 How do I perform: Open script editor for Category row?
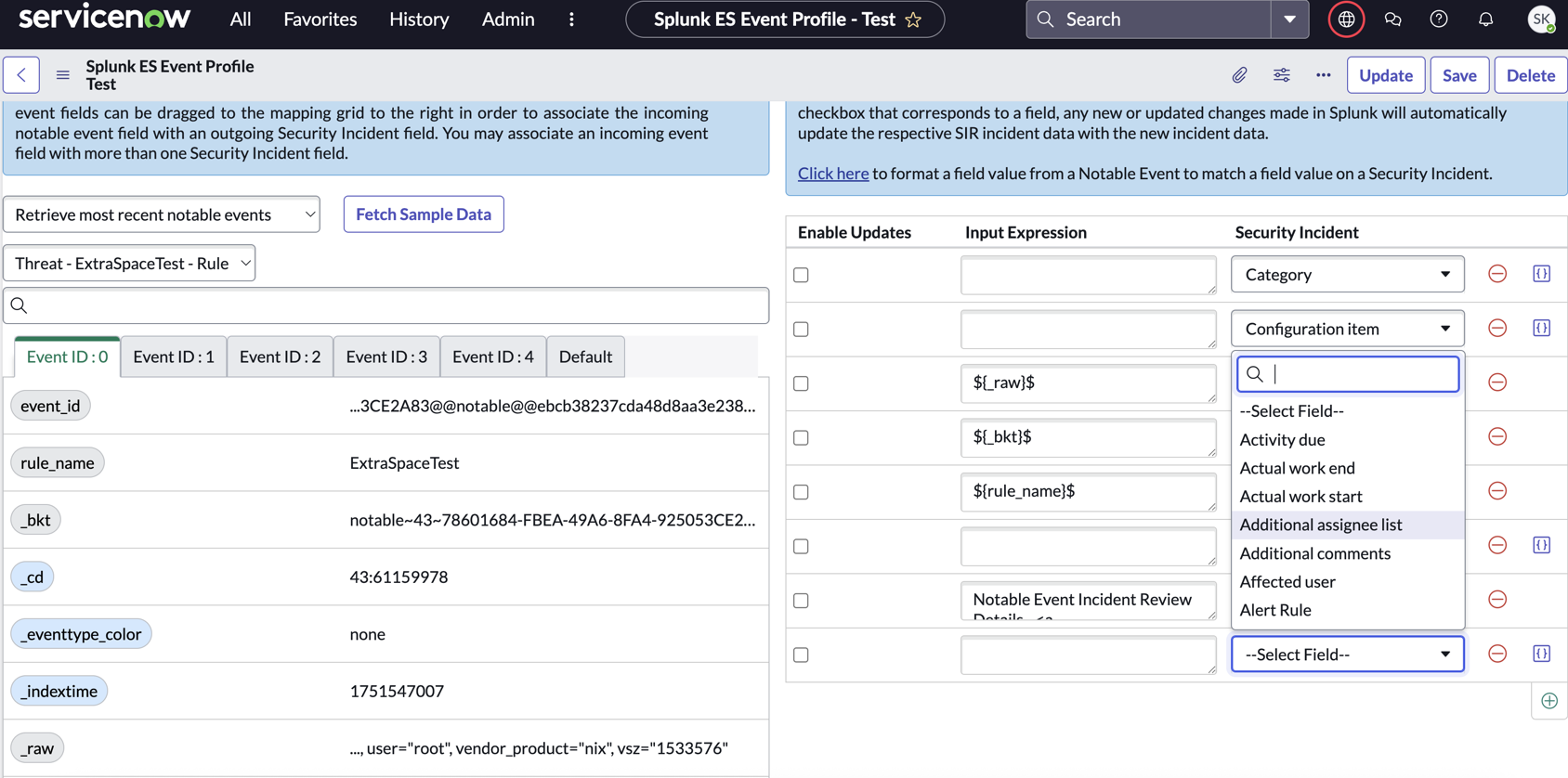click(x=1542, y=274)
